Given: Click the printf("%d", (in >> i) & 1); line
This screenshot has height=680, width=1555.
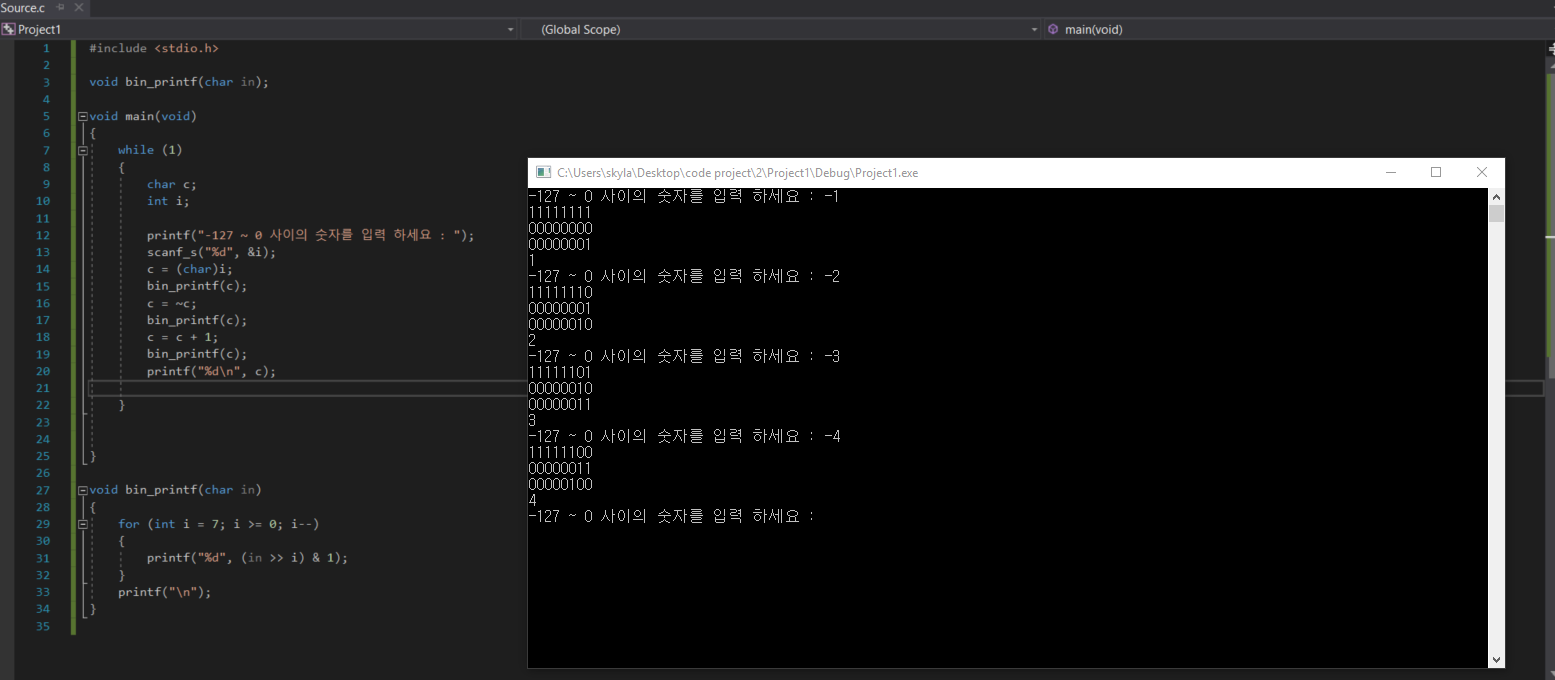Looking at the screenshot, I should click(247, 558).
